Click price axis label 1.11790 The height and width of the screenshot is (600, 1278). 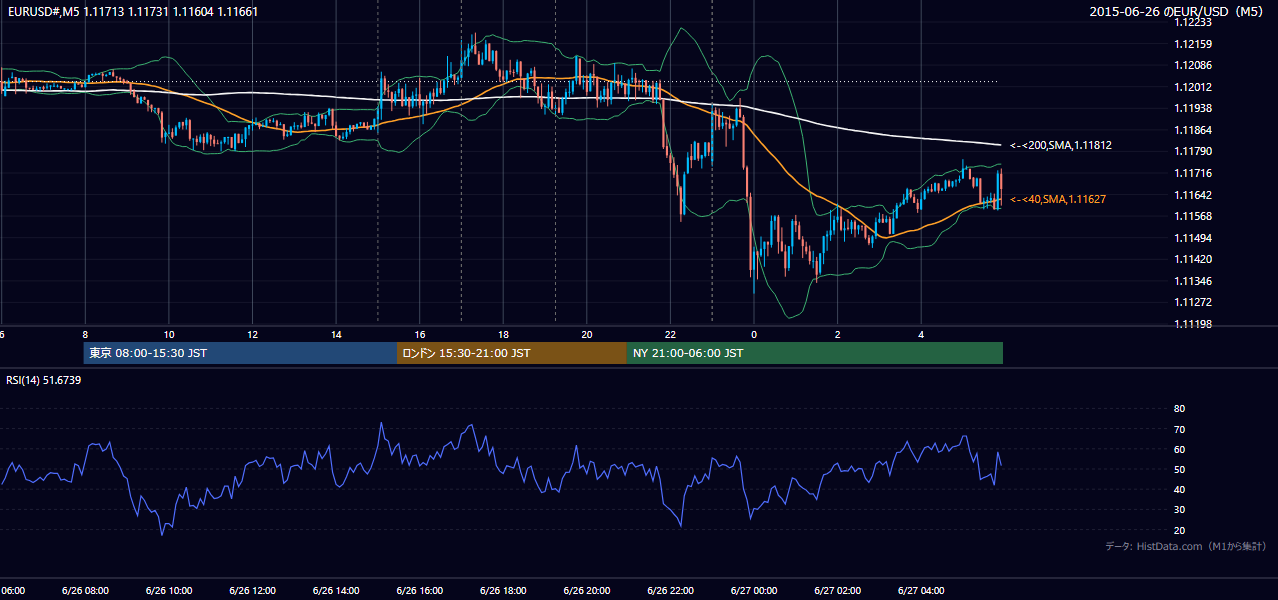pos(1193,151)
